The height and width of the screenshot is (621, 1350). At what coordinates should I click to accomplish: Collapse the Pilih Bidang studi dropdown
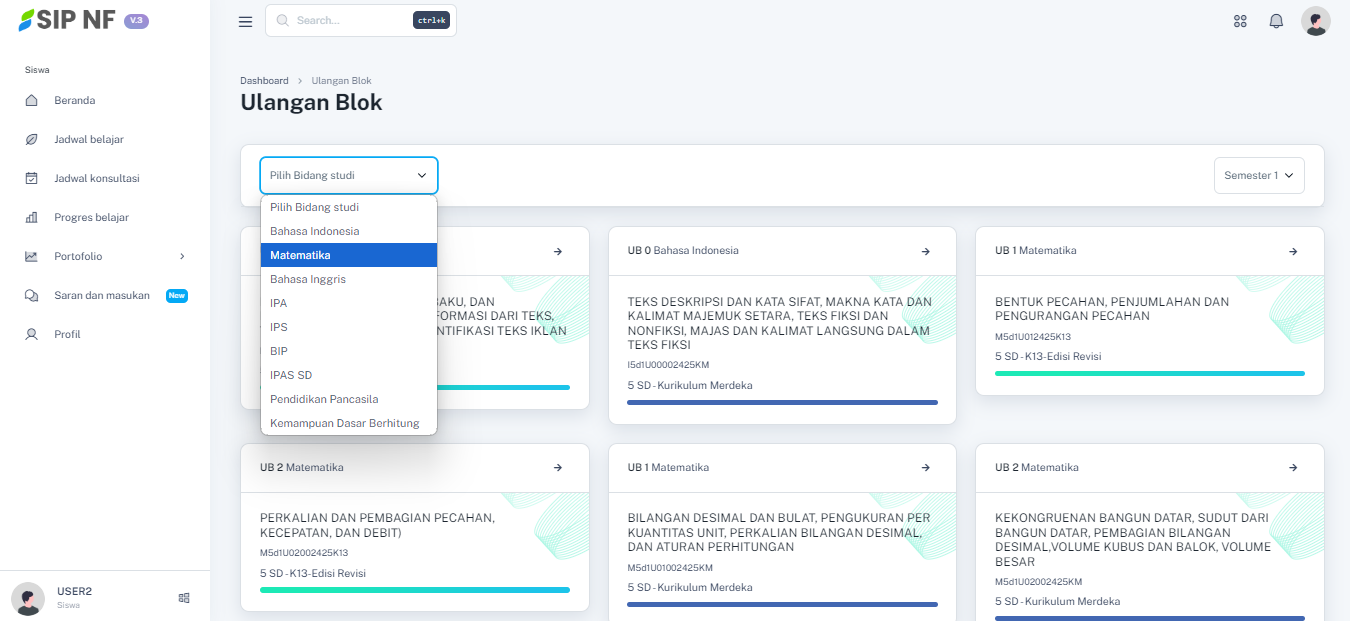point(348,175)
